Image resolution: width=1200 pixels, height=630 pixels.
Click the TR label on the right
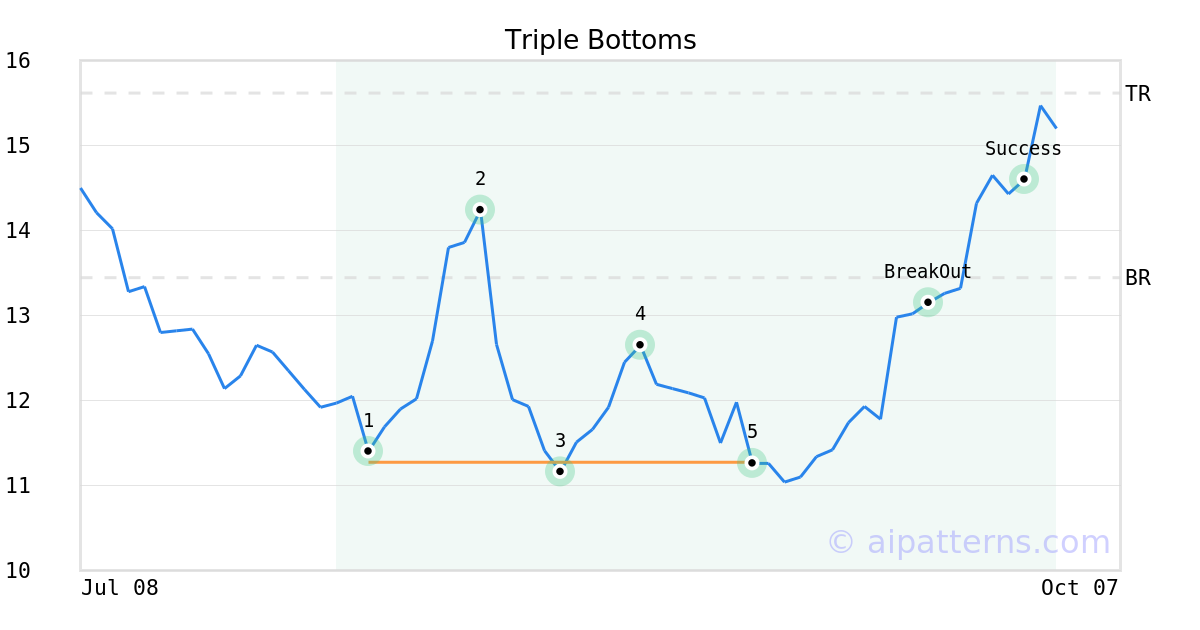tap(1138, 94)
